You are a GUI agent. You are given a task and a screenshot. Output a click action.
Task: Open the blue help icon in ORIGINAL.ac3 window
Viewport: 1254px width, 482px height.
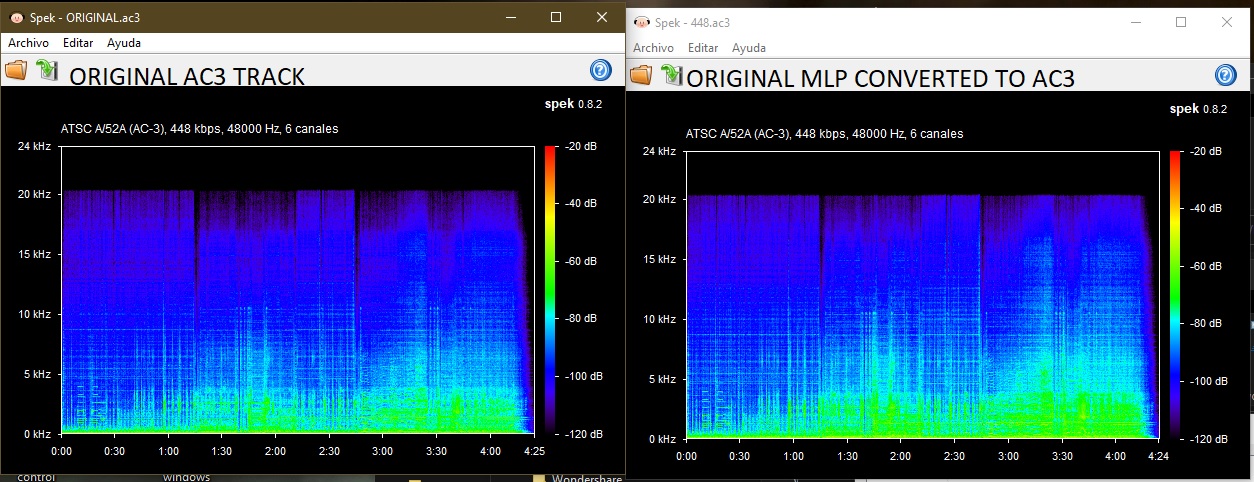(x=600, y=69)
